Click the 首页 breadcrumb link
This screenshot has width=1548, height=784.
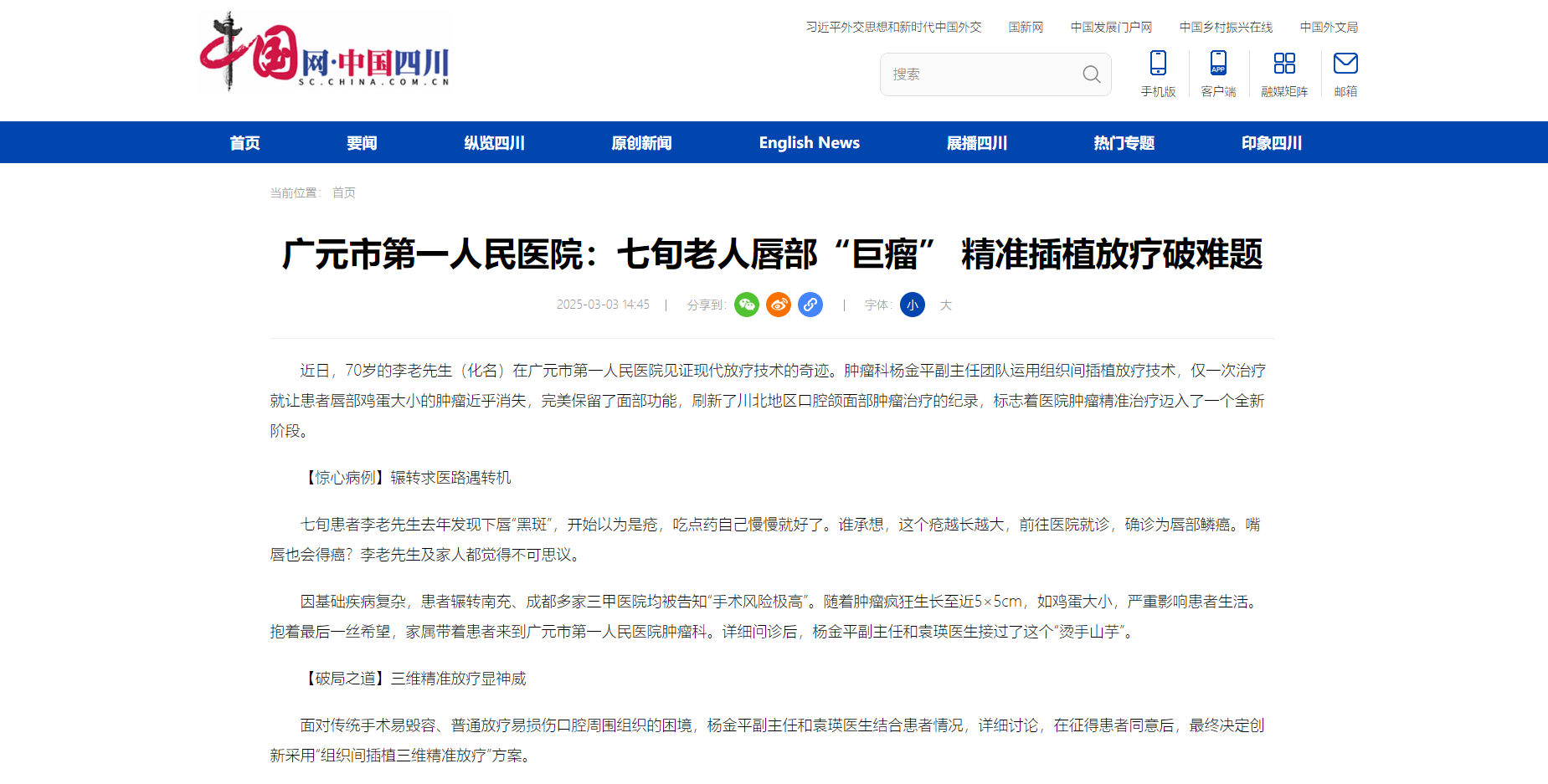point(344,192)
